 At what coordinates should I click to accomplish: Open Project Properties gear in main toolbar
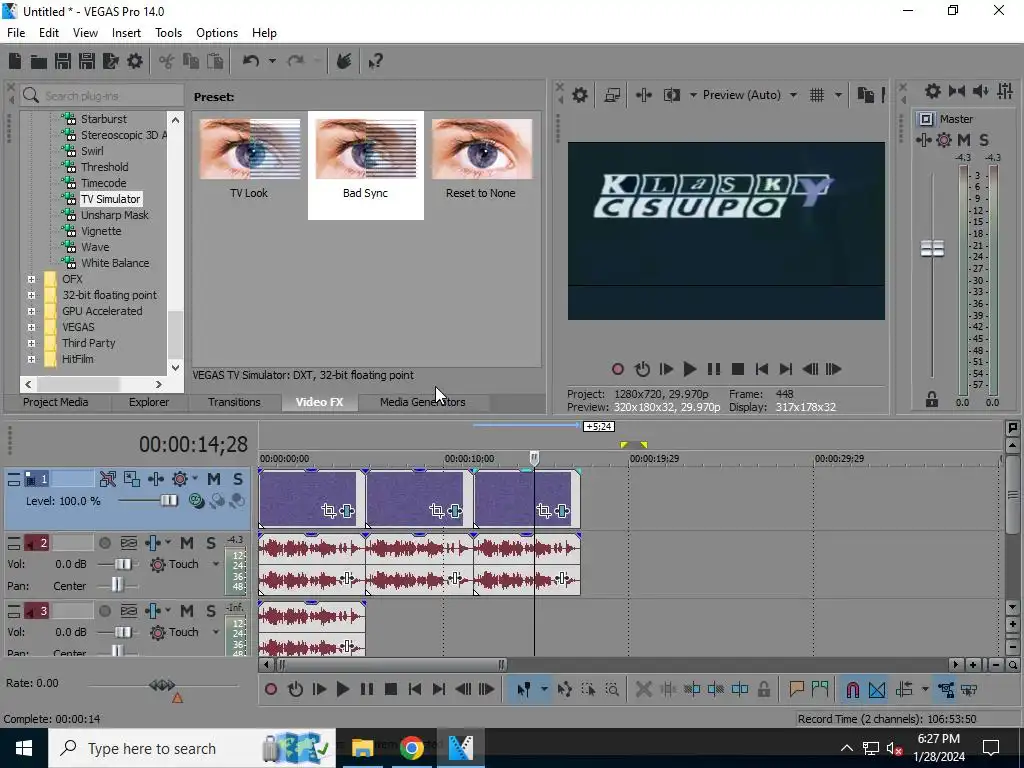tap(135, 61)
